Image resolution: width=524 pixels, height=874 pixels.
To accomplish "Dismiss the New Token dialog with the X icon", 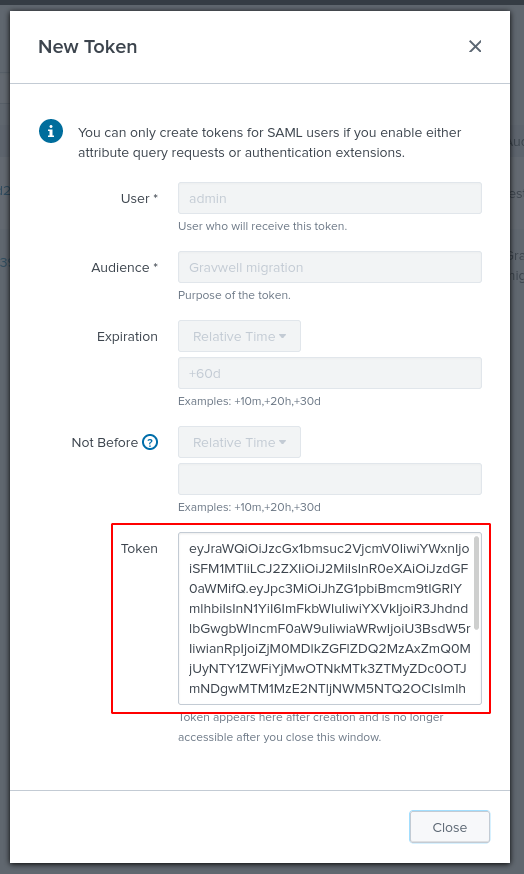I will point(475,46).
